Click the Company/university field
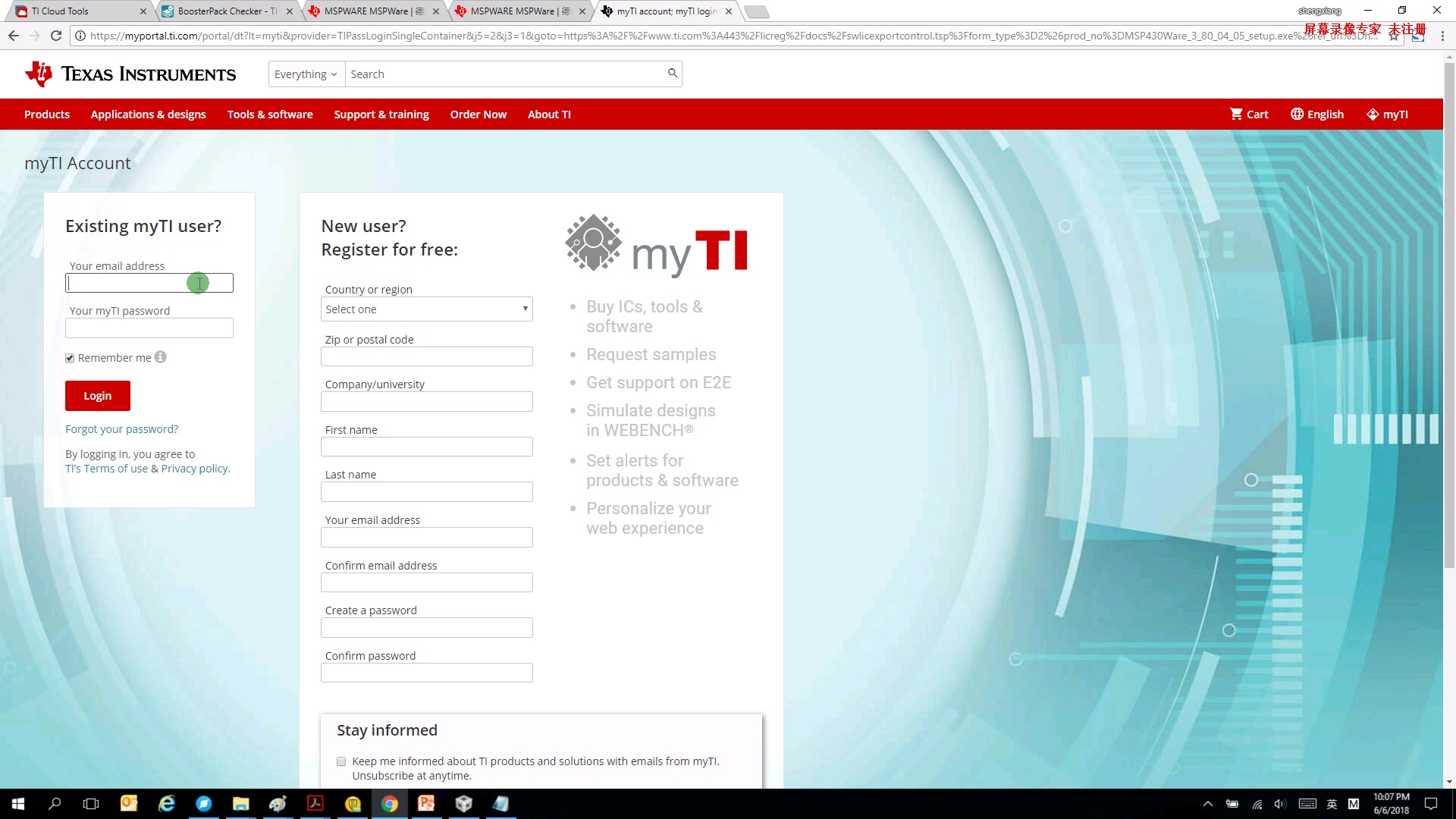 point(426,401)
